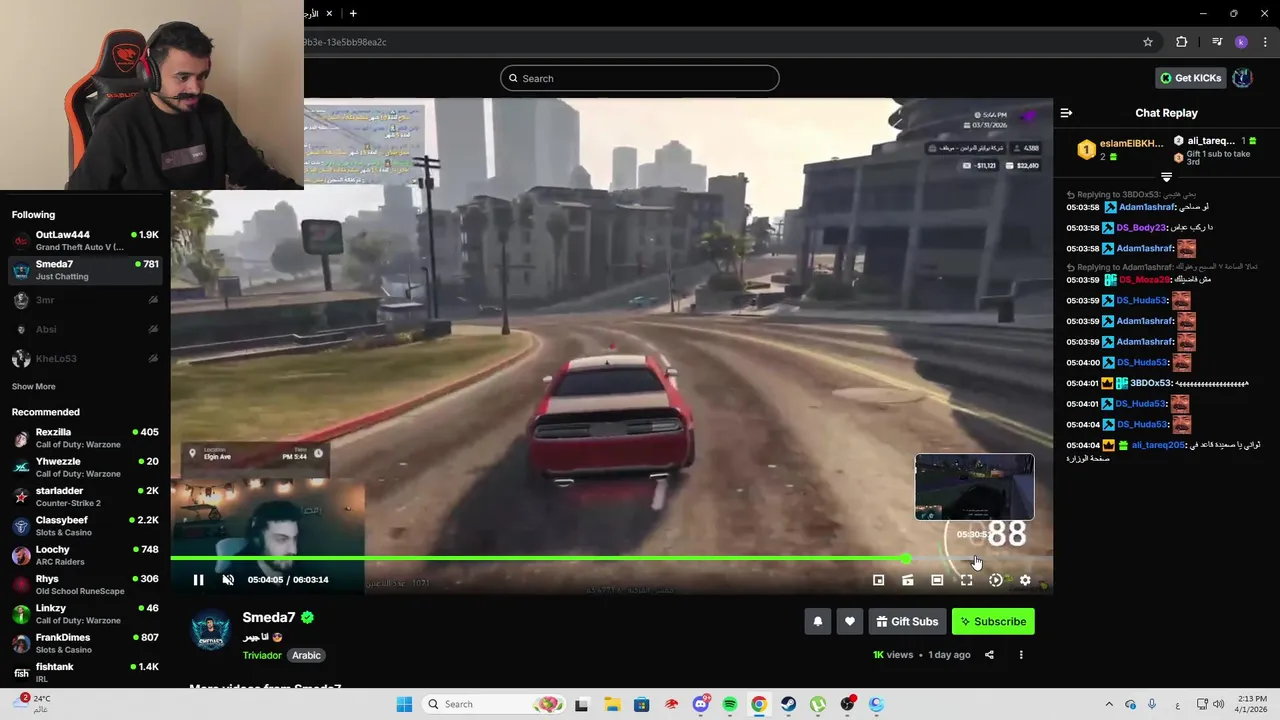Viewport: 1280px width, 720px height.
Task: Expand the gift leaderboard with the down arrow
Action: pos(1166,177)
